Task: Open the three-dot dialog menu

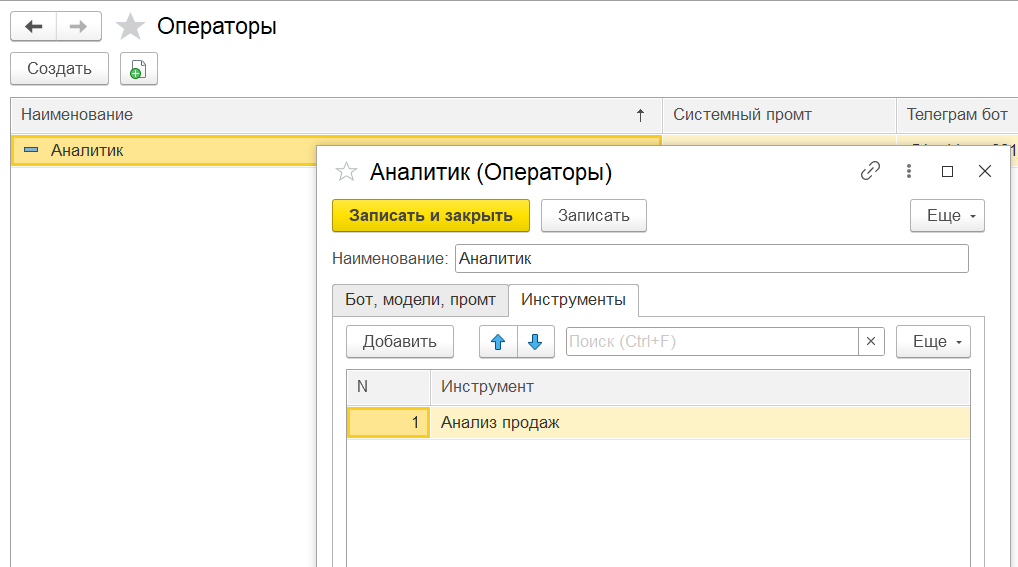Action: point(909,171)
